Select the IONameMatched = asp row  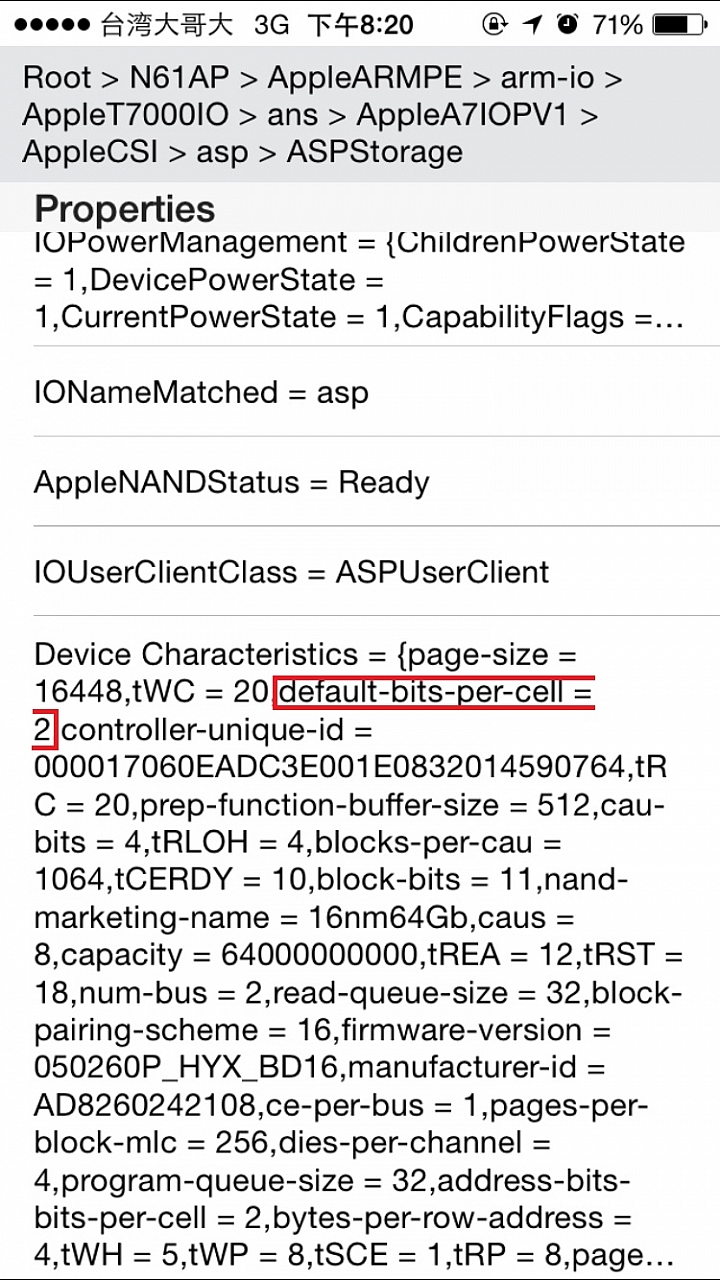pos(360,392)
